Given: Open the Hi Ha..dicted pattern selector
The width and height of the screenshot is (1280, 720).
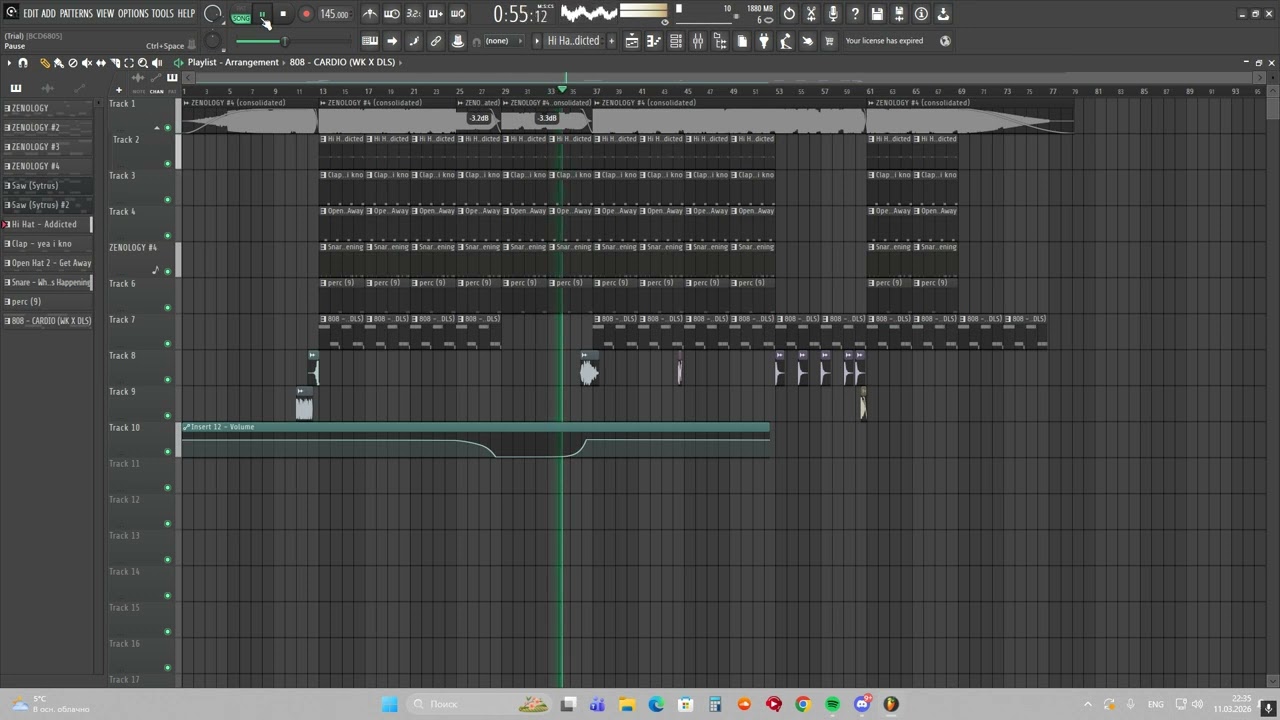Looking at the screenshot, I should 573,41.
